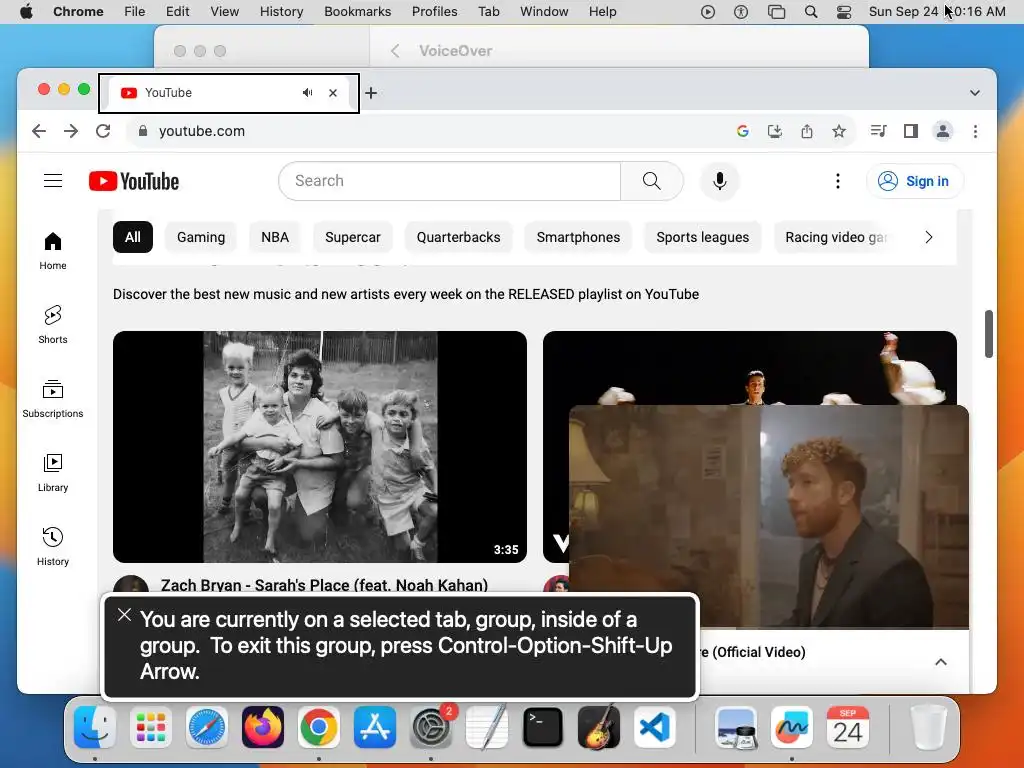Mute the YouTube tab audio icon
Image resolution: width=1024 pixels, height=768 pixels.
308,93
